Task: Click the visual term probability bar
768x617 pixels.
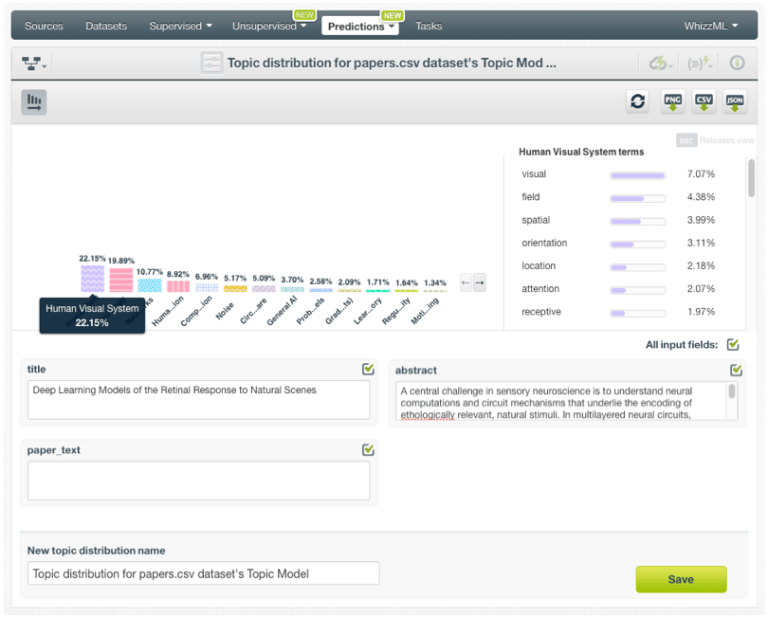Action: pos(637,175)
